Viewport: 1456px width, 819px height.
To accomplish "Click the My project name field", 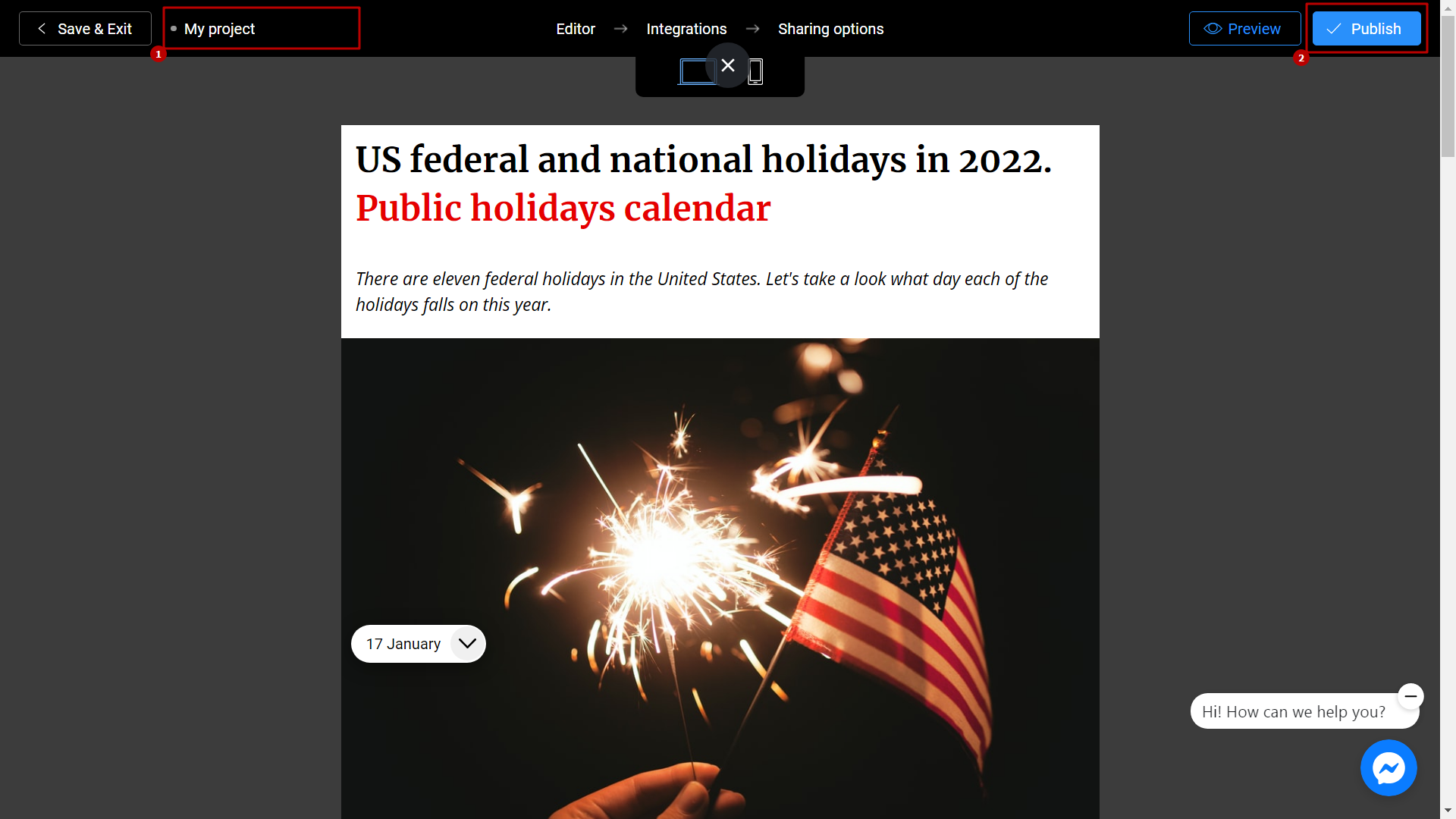I will tap(262, 28).
